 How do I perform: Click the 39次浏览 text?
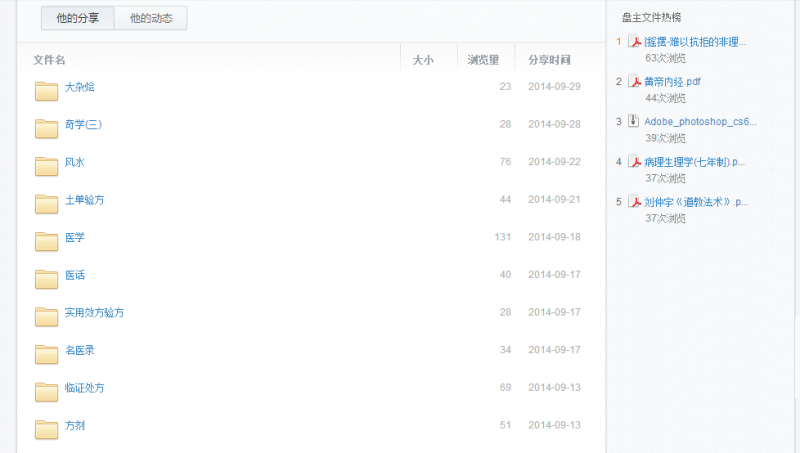(x=665, y=138)
